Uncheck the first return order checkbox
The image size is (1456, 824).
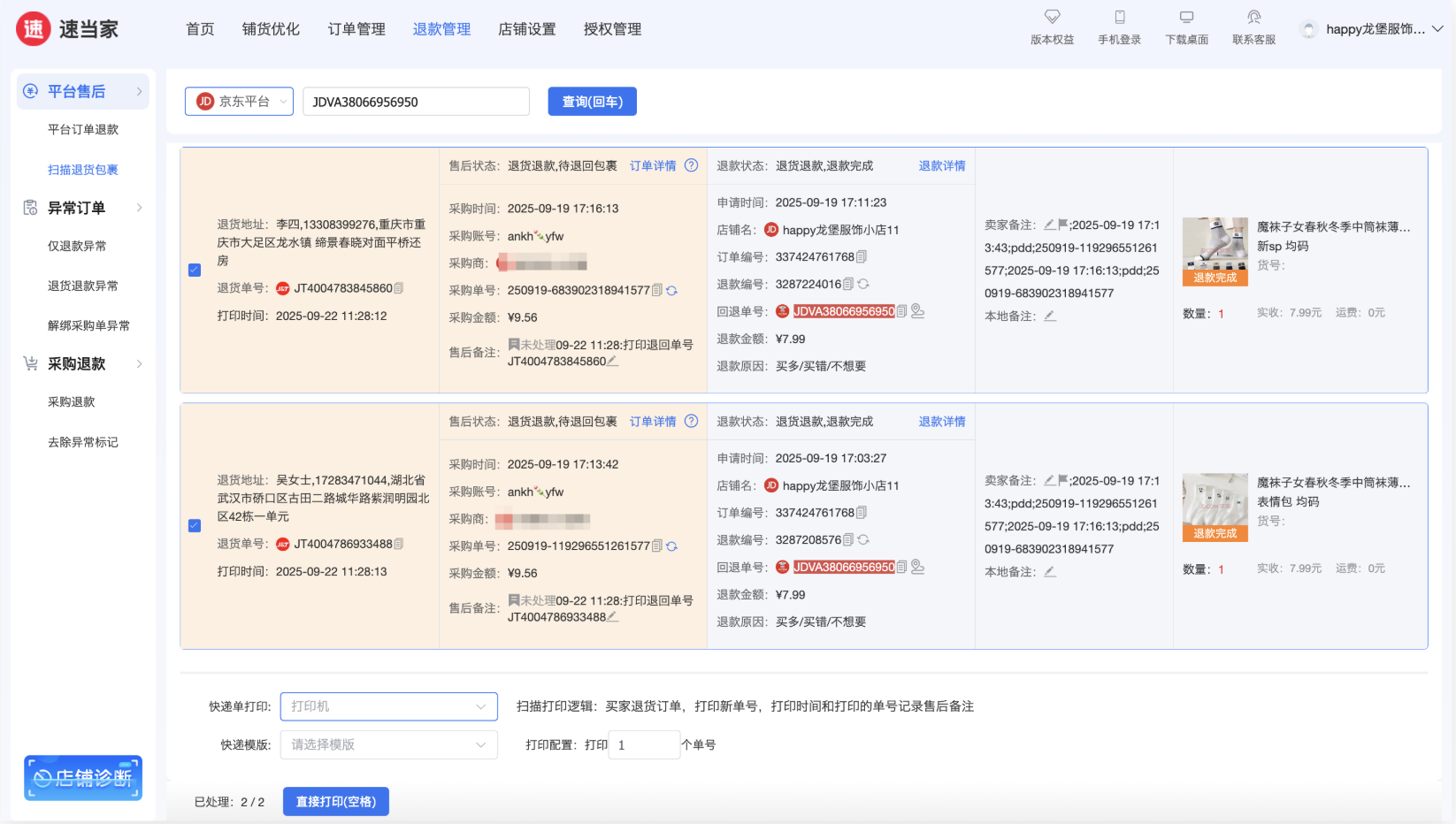pos(195,270)
